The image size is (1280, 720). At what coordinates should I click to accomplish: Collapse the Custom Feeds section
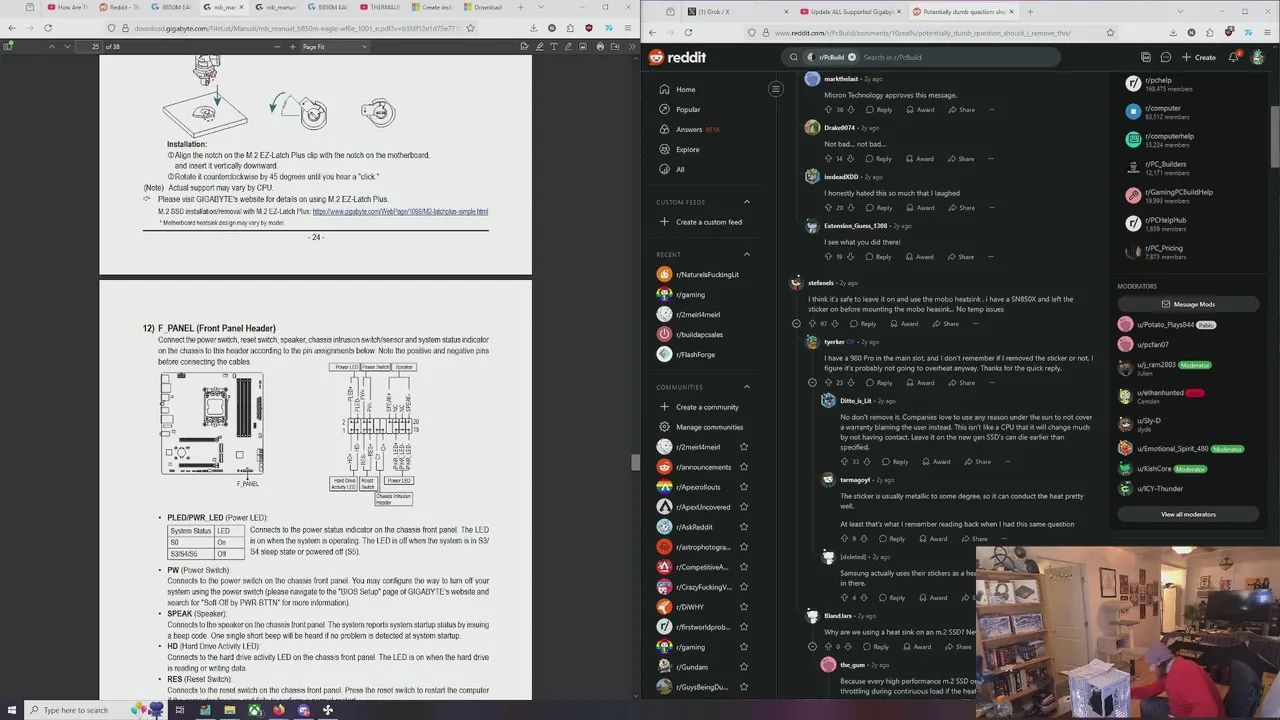746,202
